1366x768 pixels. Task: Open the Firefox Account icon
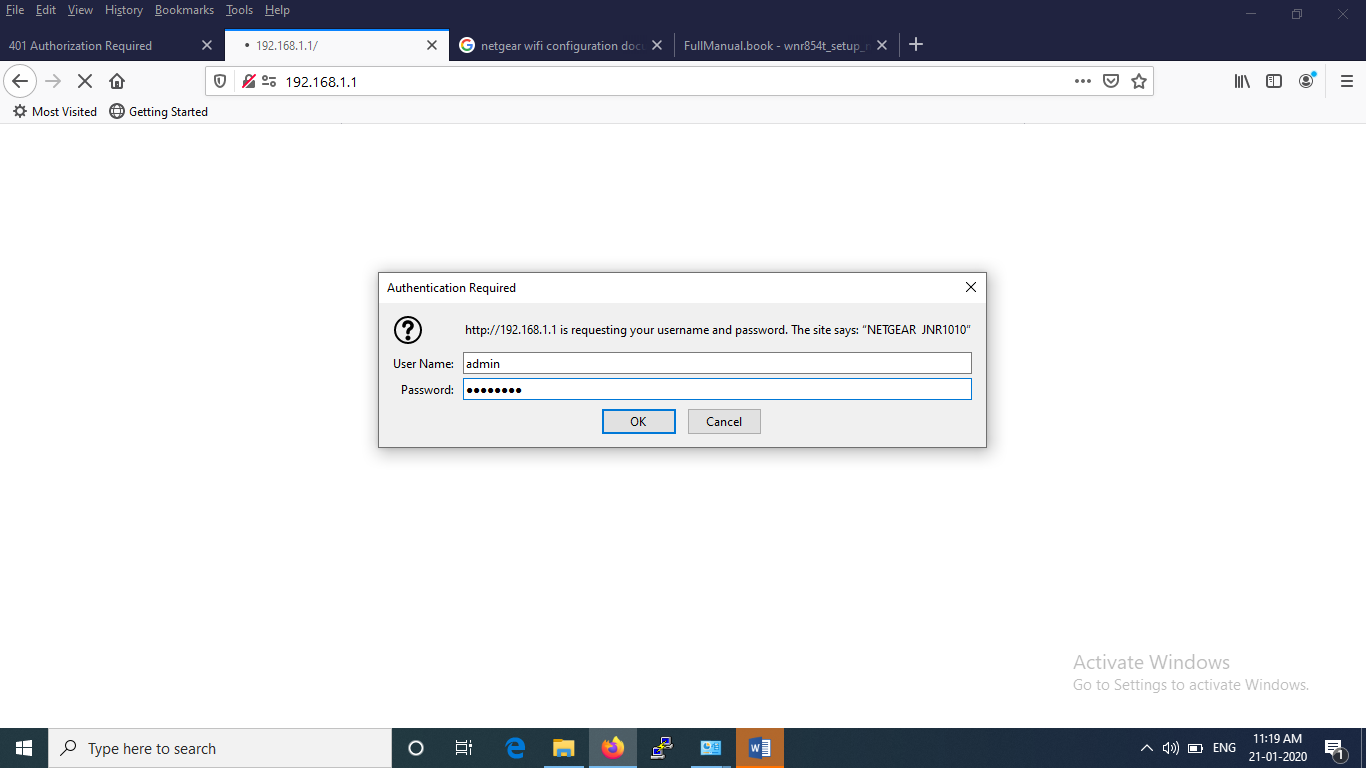click(x=1306, y=81)
